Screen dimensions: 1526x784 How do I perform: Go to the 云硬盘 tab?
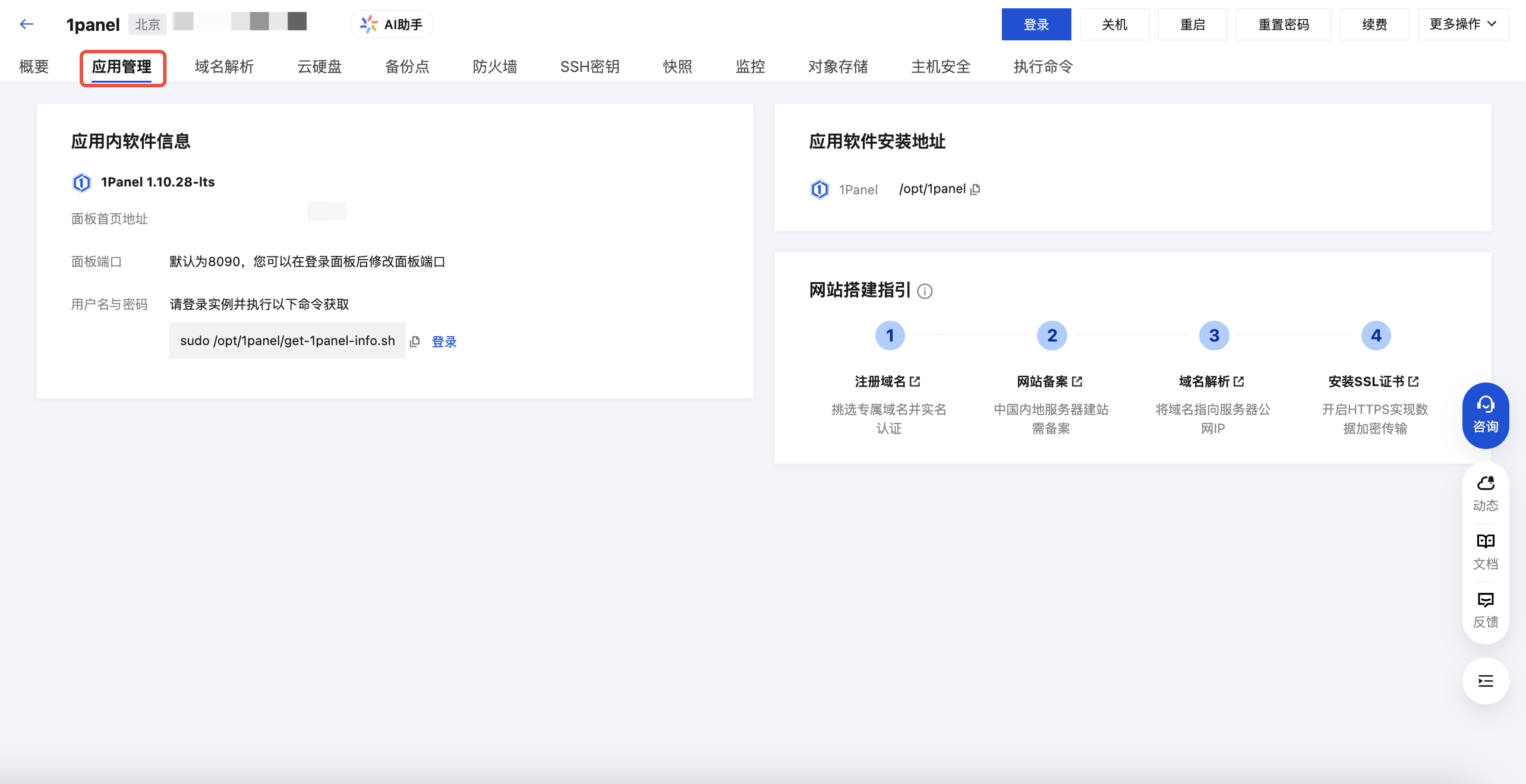pos(320,67)
